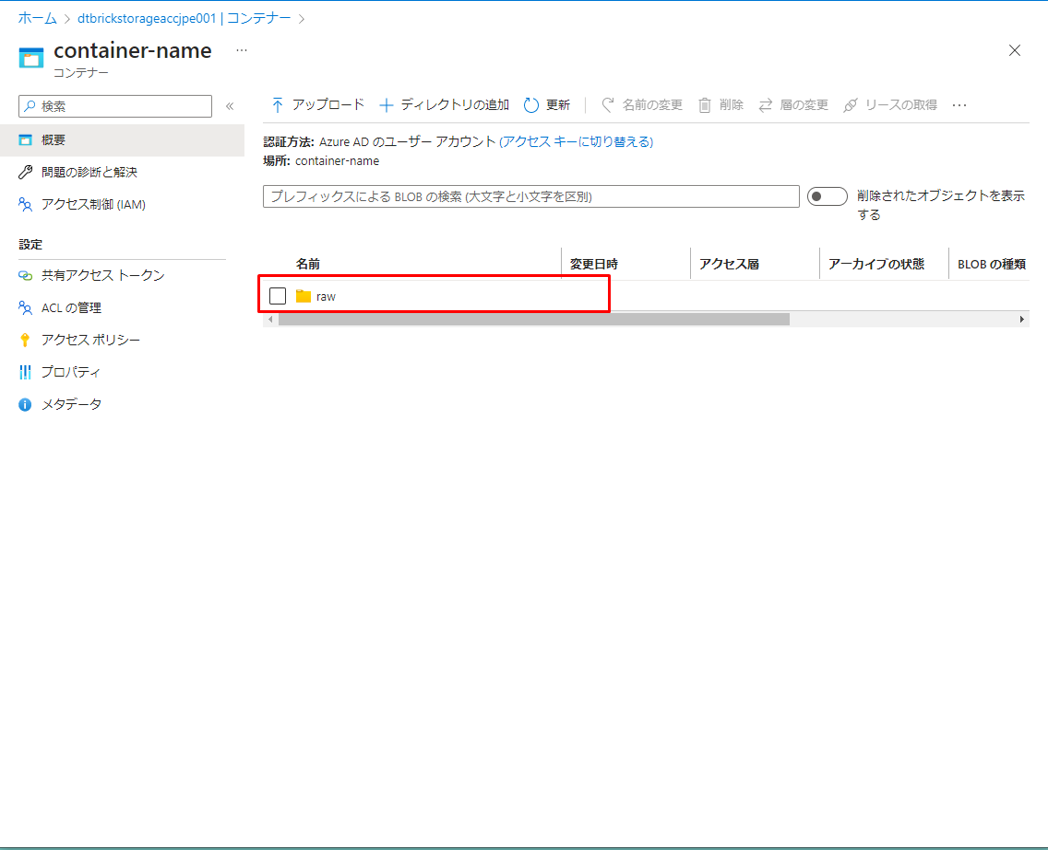Screen dimensions: 1048x850
Task: Open アクセス制御 (IAM) in the sidebar
Action: pos(93,204)
